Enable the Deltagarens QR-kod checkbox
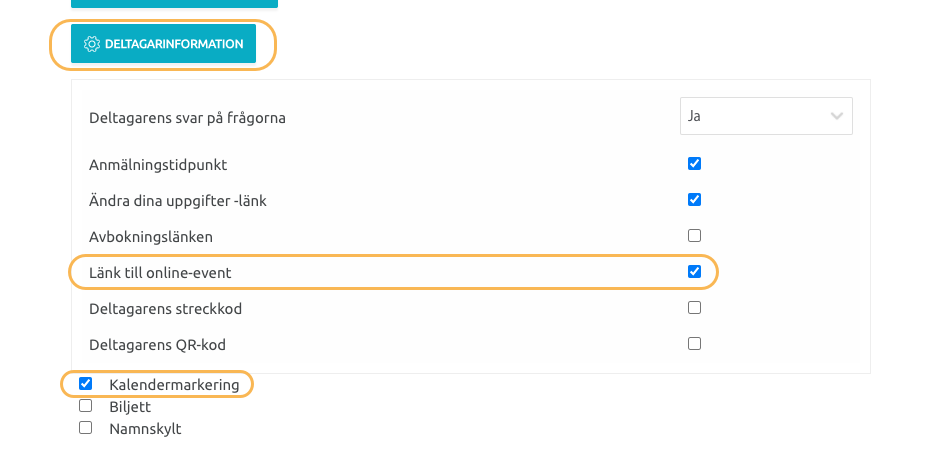The width and height of the screenshot is (941, 450). click(694, 343)
